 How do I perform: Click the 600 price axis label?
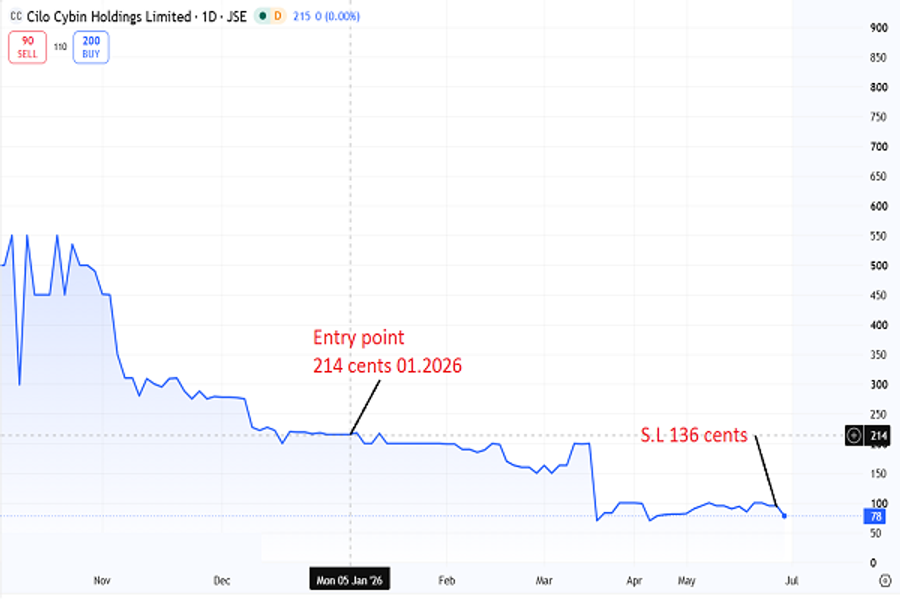point(878,206)
